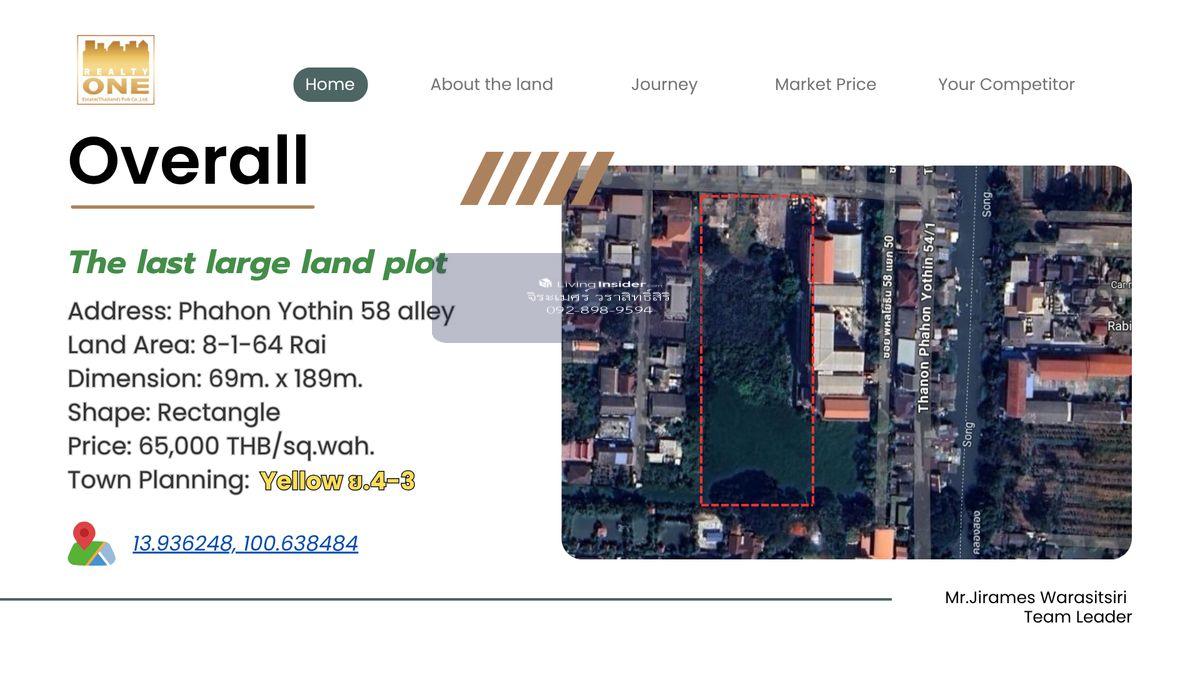Click the Thanon Phahon Yothin 54/1 road label

point(924,335)
